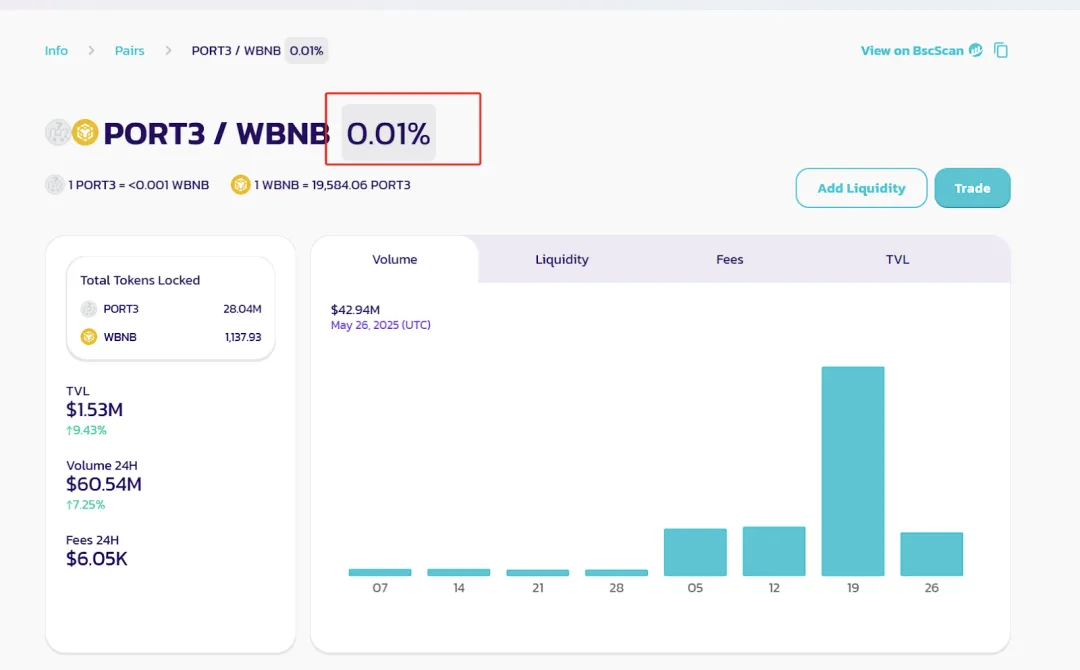Click the Fees 24H value $6.05K
1080x670 pixels.
[x=96, y=558]
